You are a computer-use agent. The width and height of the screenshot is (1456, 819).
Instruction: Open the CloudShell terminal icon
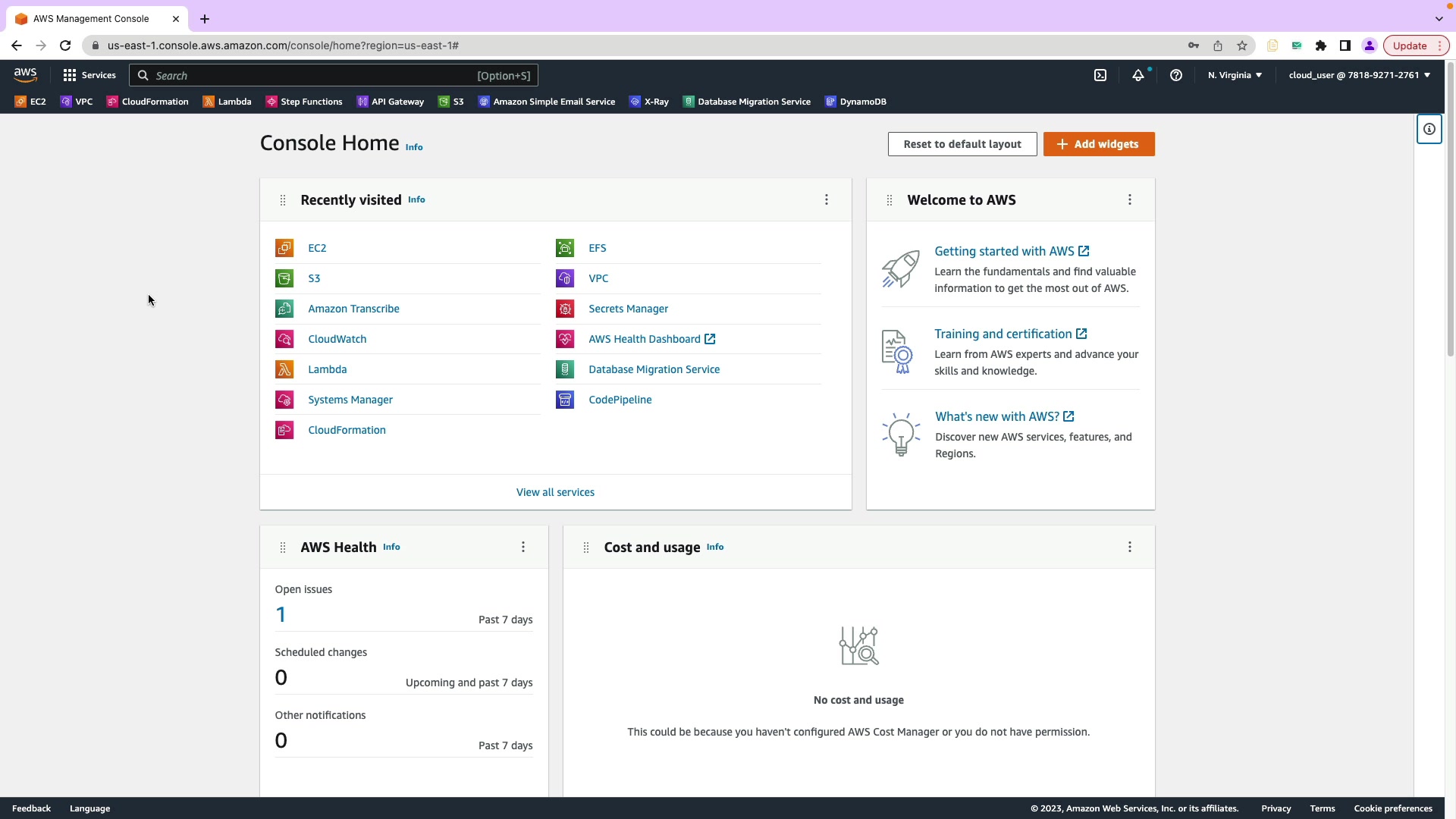[1100, 75]
